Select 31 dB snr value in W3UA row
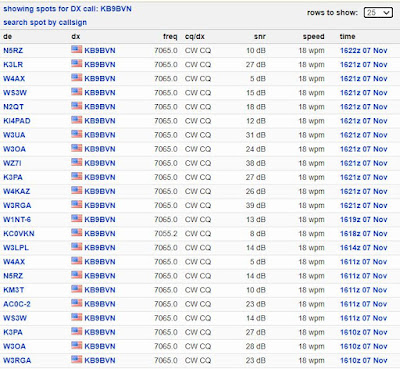Screen dimensions: 400x369 (256, 135)
